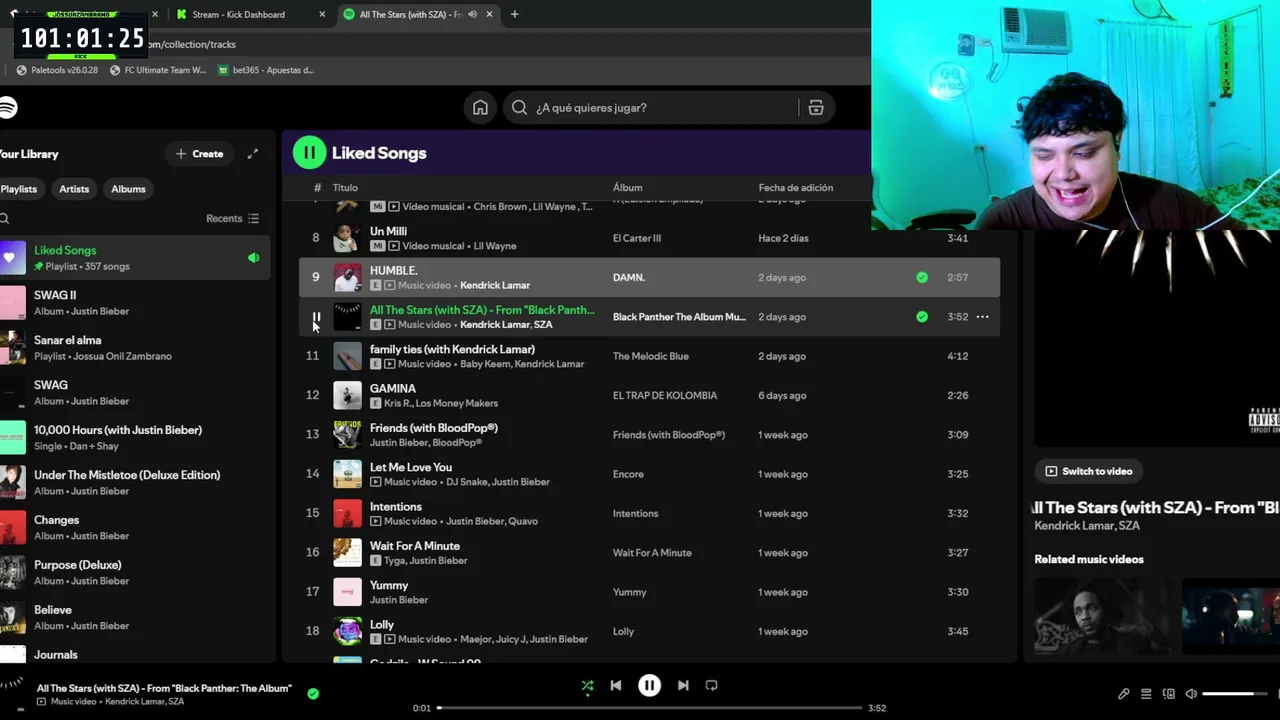Toggle shuffle in the player bar
1280x720 pixels.
coord(588,686)
